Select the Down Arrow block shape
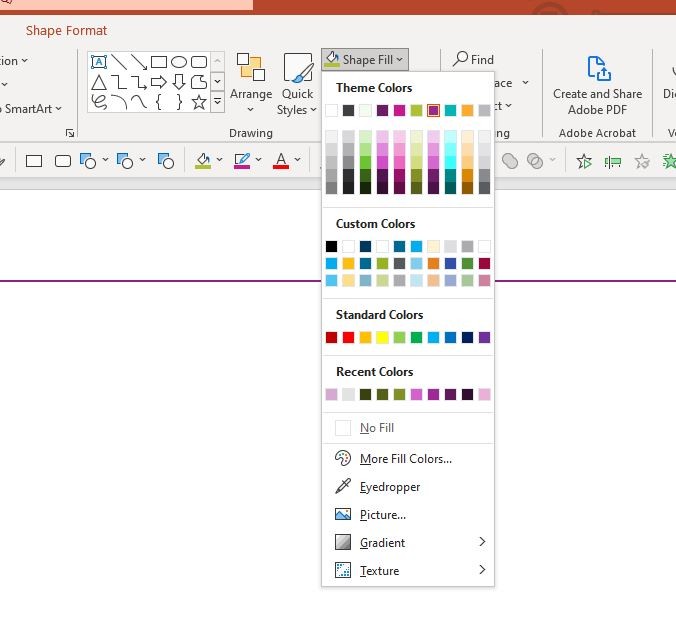 (179, 82)
